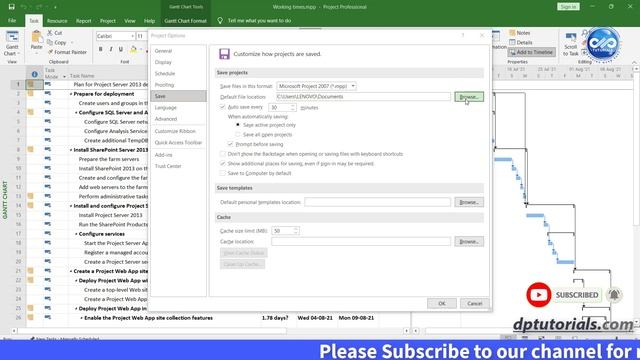Click the Indicators column info icon
The width and height of the screenshot is (640, 360).
[x=34, y=74]
